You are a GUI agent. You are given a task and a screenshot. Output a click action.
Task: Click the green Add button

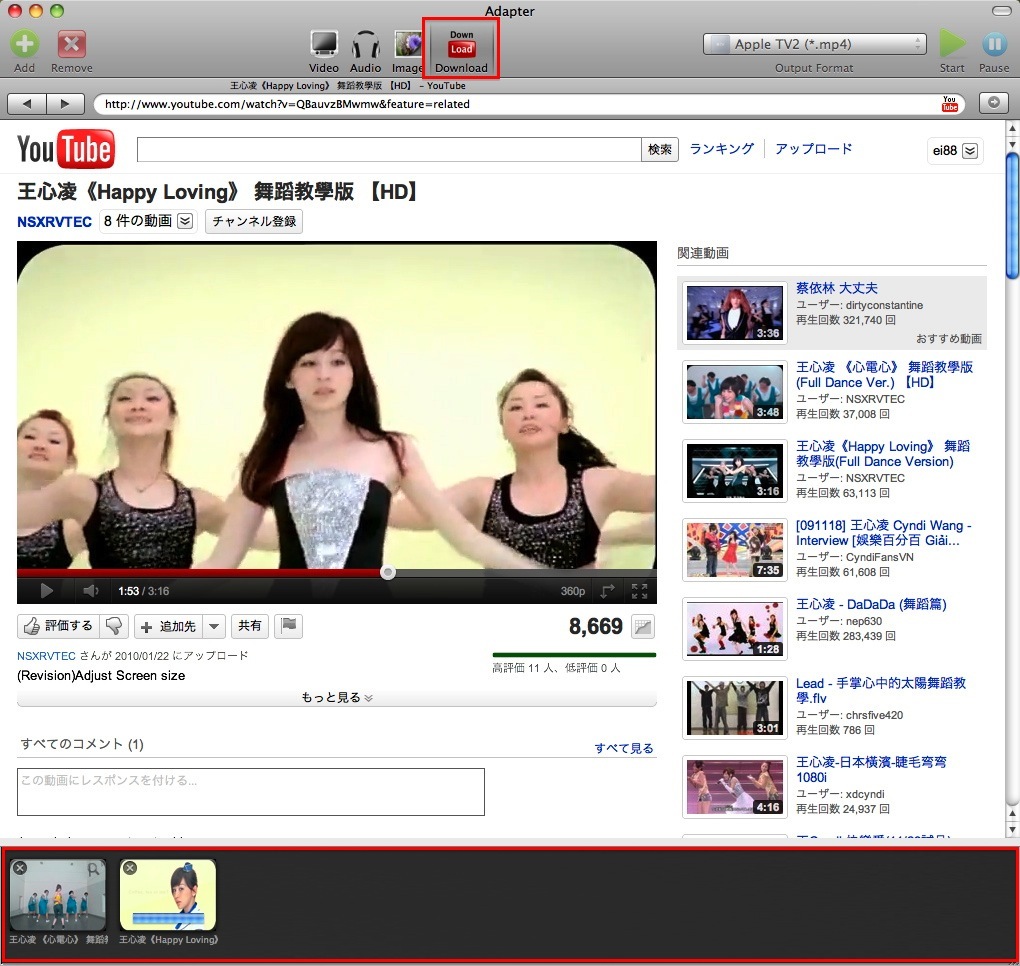click(24, 45)
